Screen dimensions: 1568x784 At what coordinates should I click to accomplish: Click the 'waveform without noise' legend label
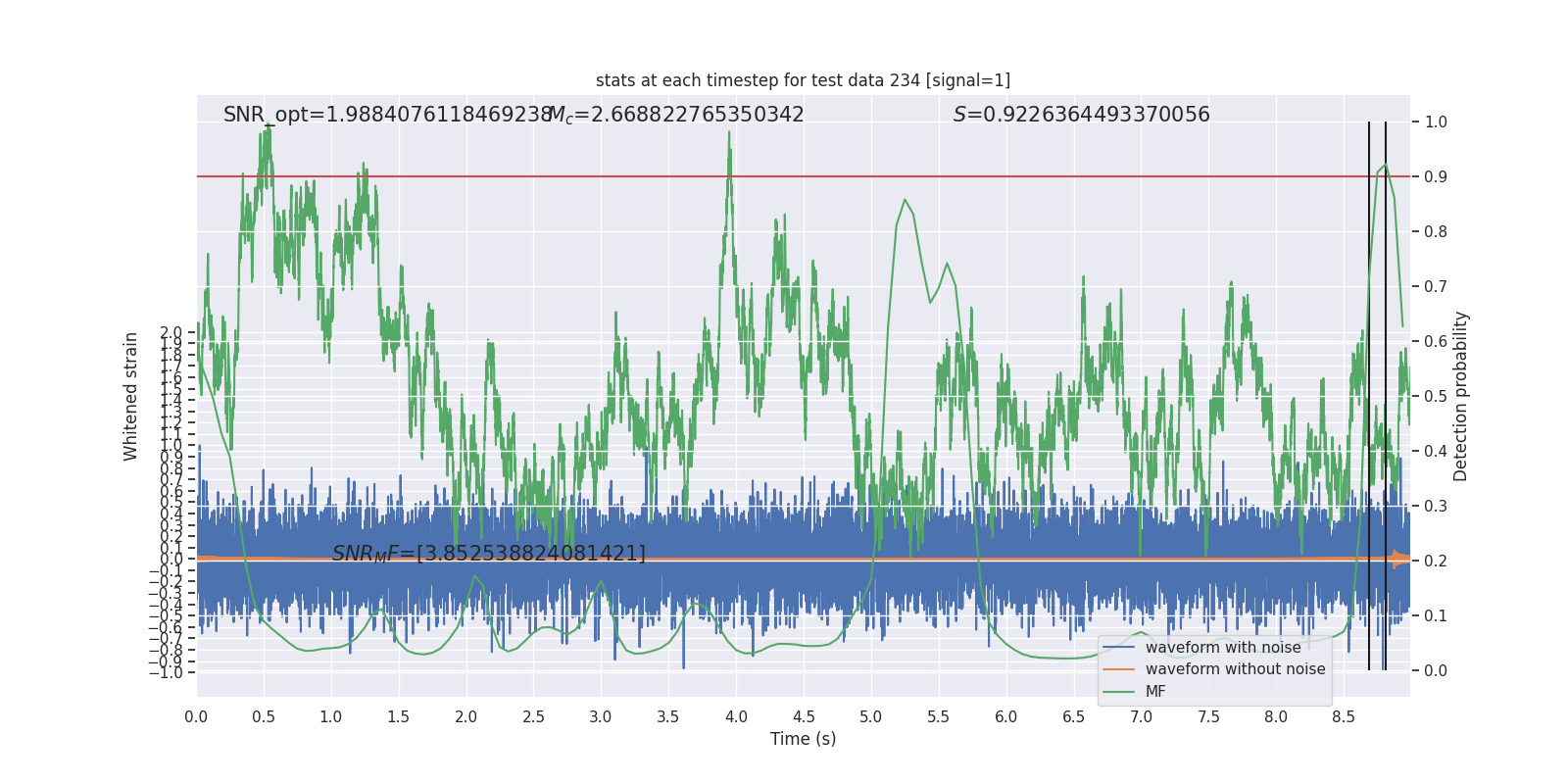[1235, 669]
